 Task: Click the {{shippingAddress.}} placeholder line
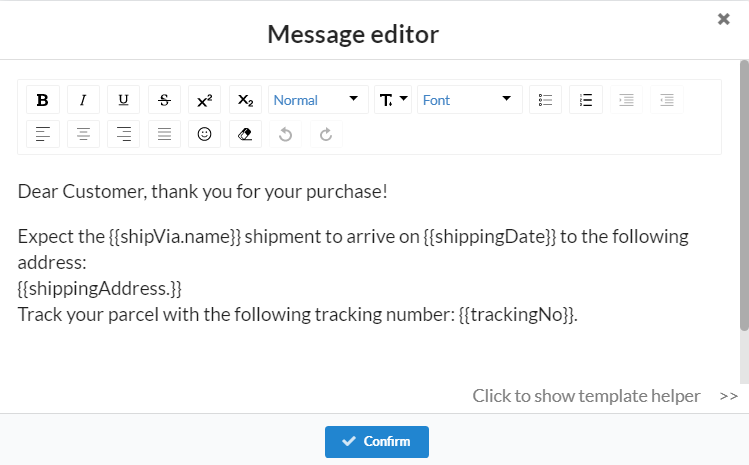tap(99, 289)
